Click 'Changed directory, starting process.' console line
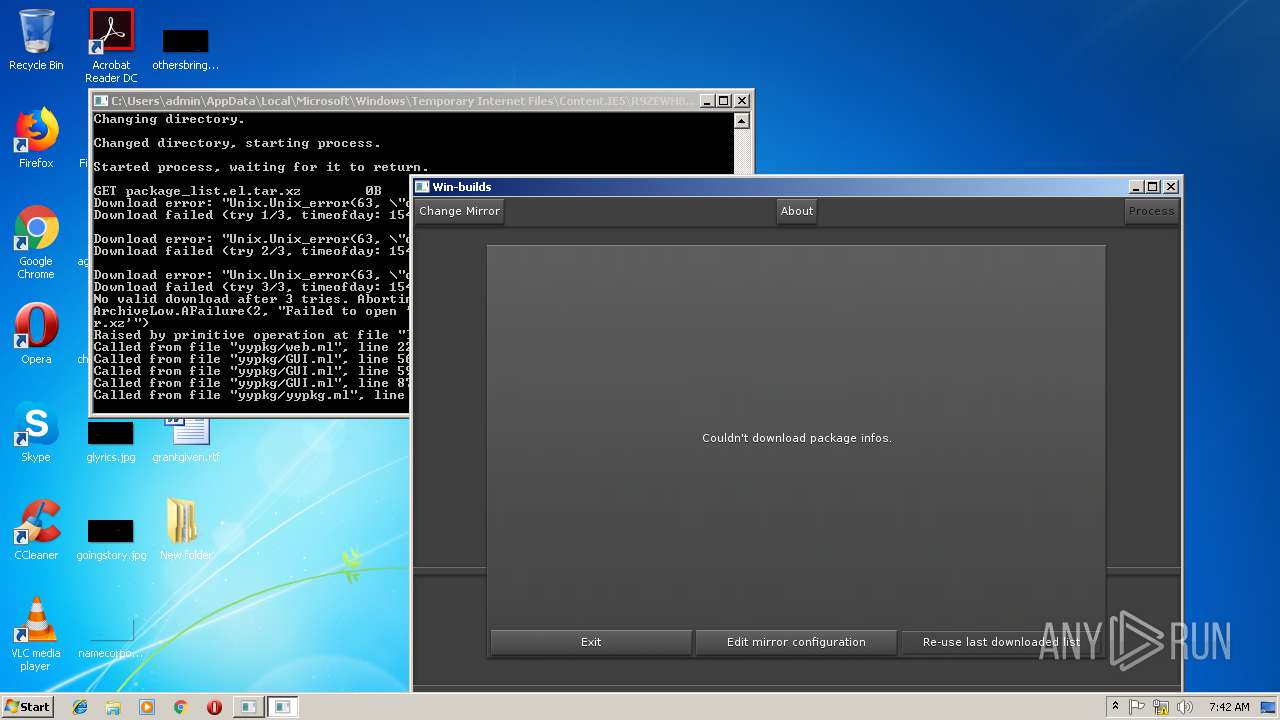 pos(237,143)
